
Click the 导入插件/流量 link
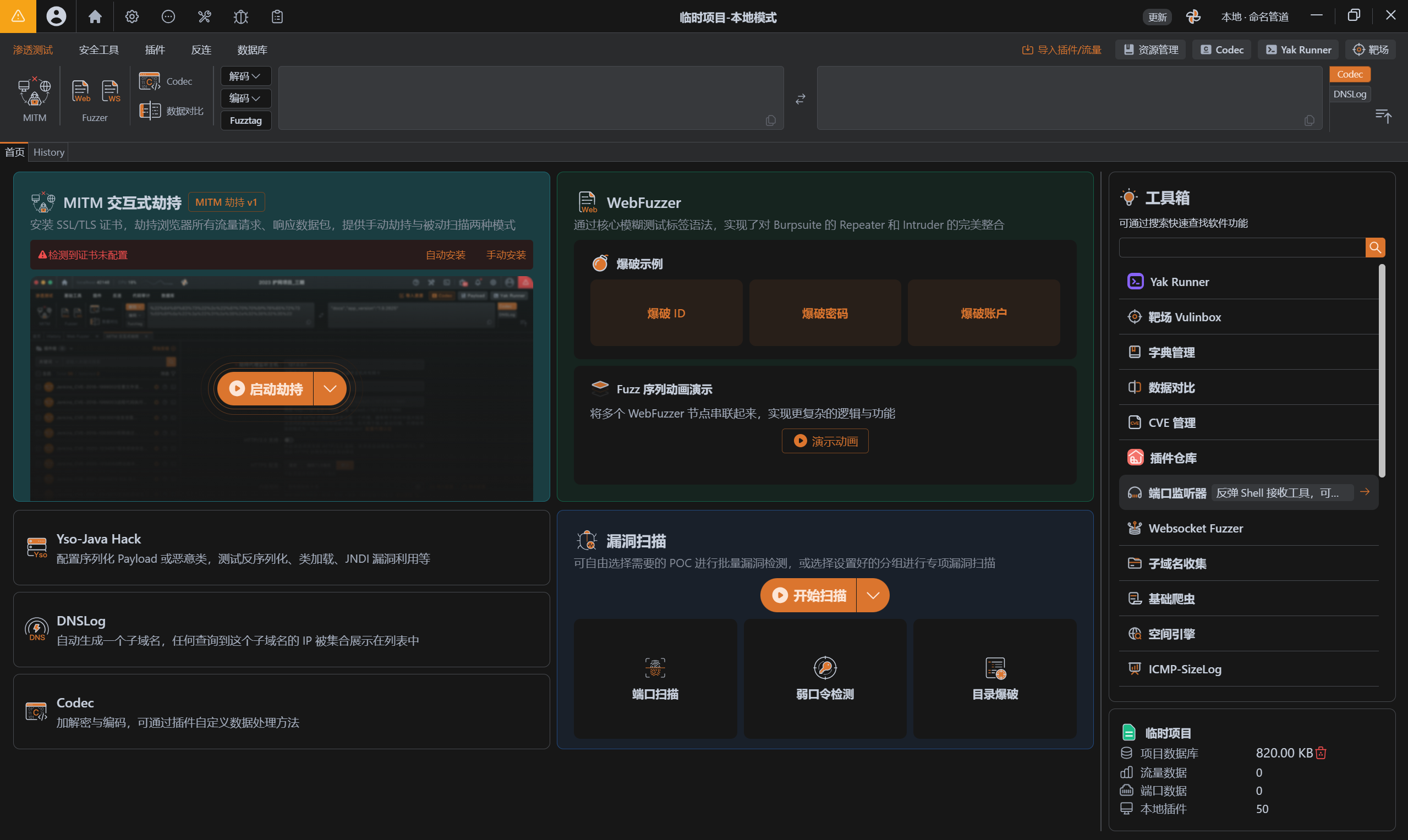[x=1061, y=50]
